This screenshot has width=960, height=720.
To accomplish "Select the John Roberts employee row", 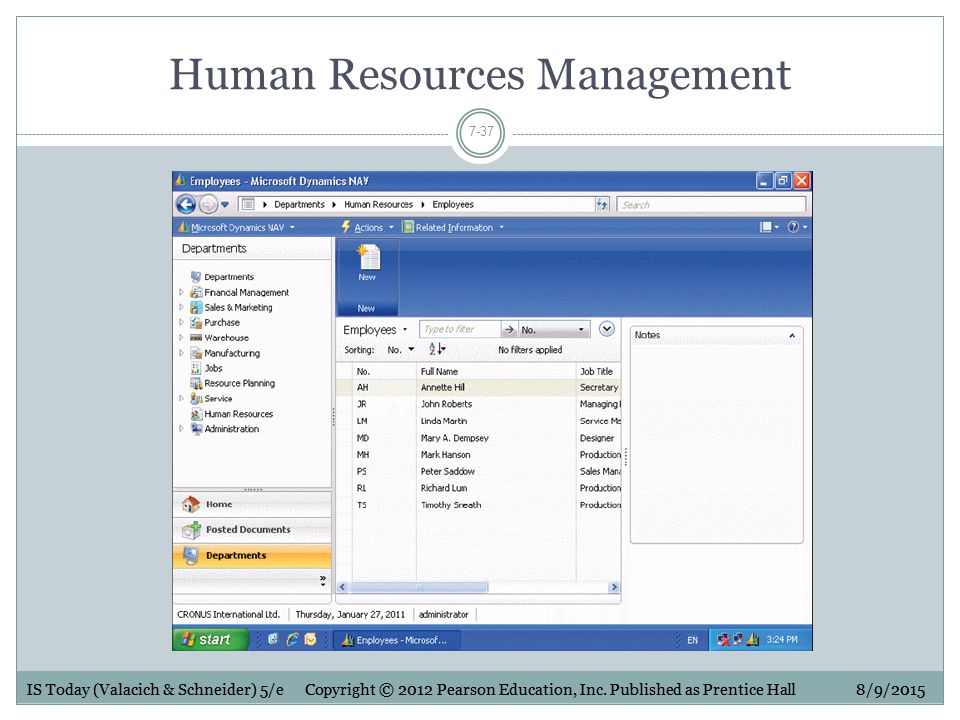I will (x=478, y=404).
